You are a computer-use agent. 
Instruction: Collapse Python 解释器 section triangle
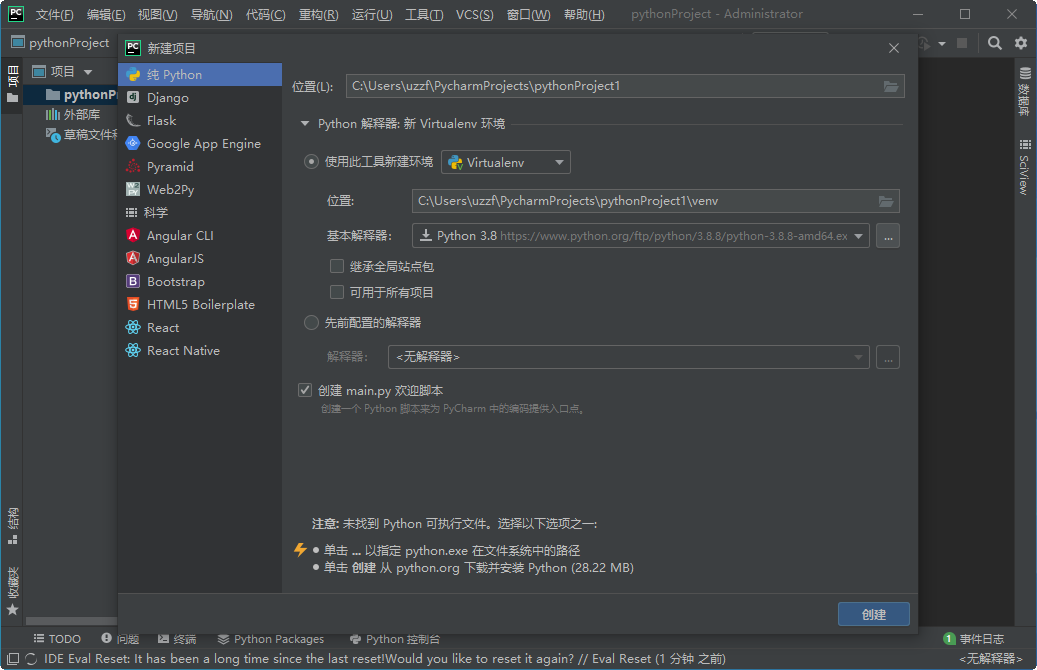pos(305,124)
